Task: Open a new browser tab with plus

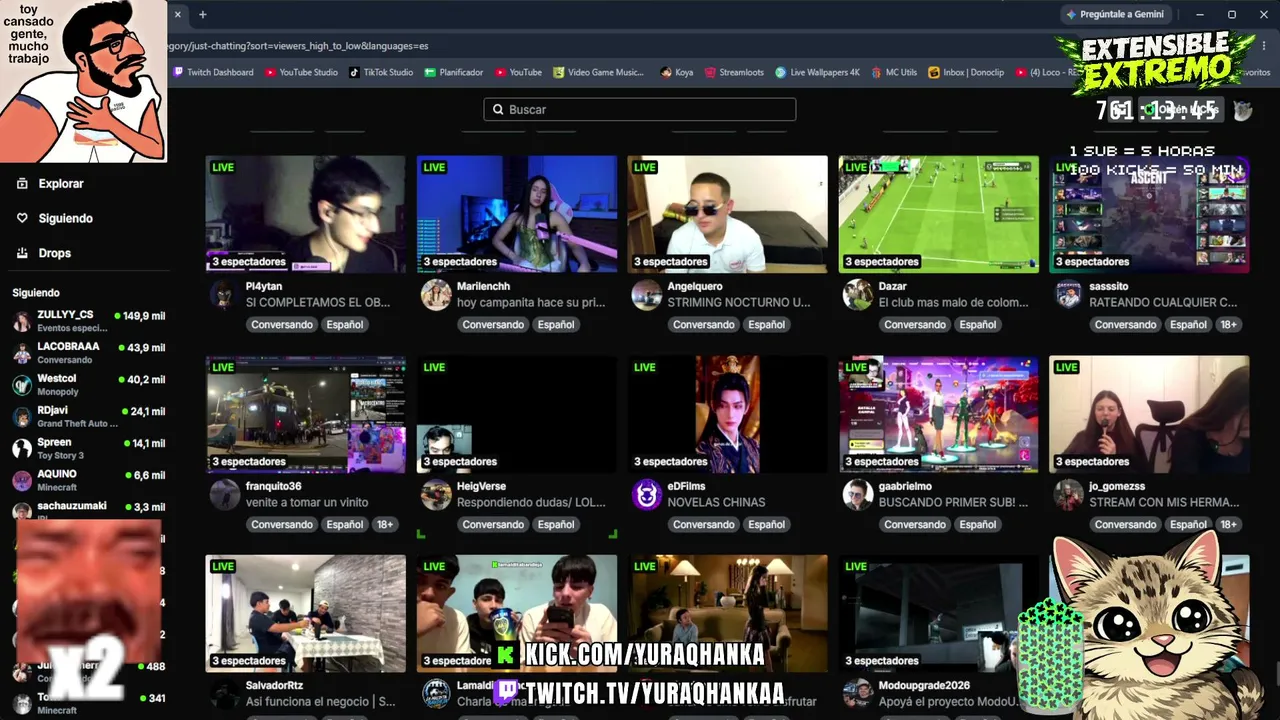Action: [202, 14]
